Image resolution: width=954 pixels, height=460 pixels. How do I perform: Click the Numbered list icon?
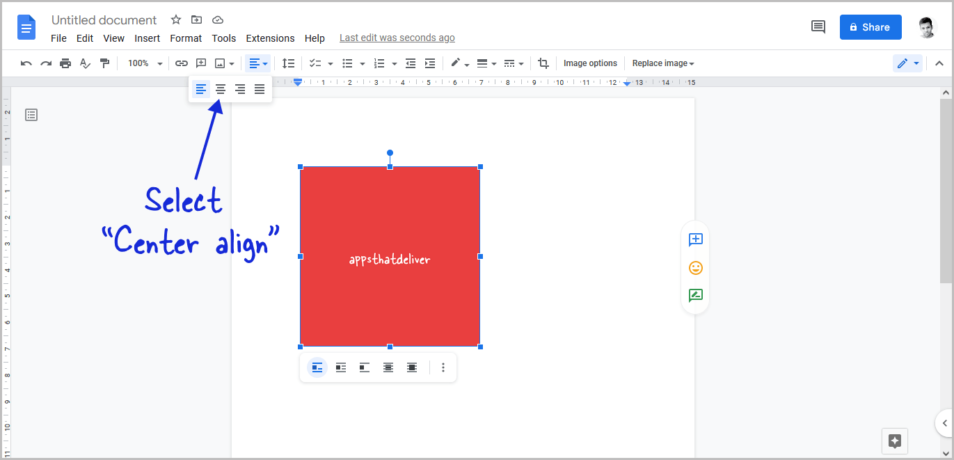[x=379, y=63]
